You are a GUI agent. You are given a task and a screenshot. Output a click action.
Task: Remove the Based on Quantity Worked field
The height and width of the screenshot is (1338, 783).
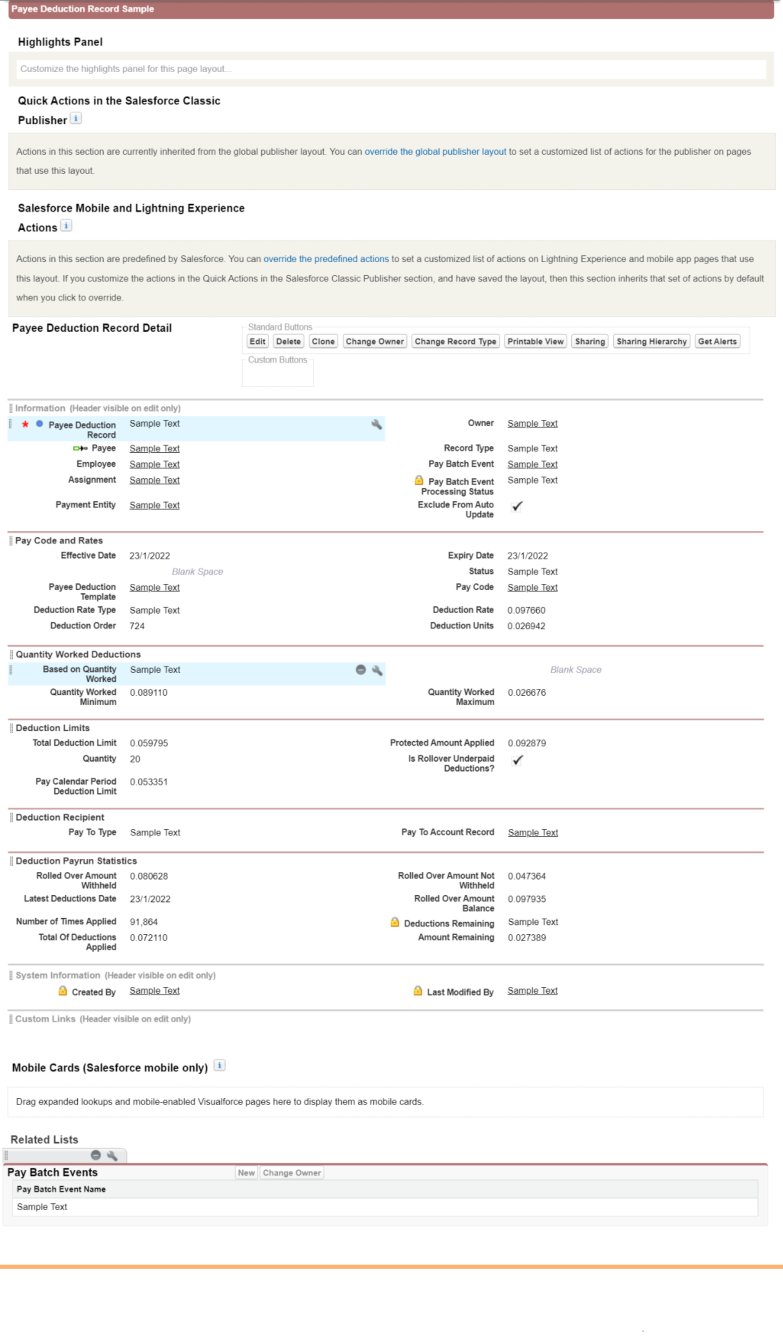click(361, 670)
